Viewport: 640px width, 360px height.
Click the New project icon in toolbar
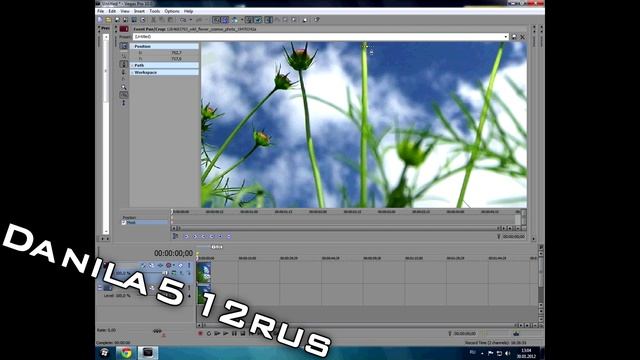tap(100, 20)
